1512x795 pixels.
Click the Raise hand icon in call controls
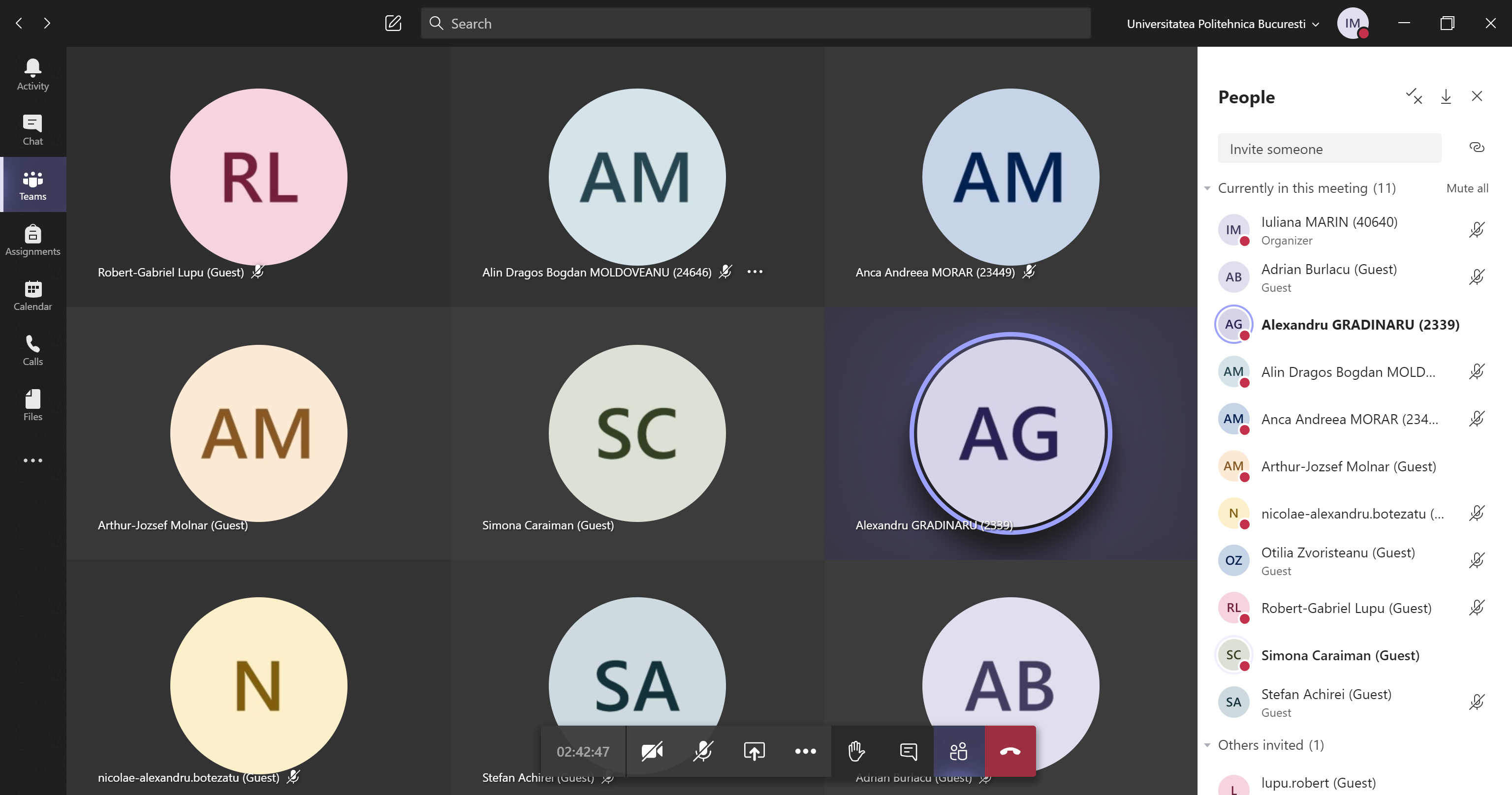point(856,751)
